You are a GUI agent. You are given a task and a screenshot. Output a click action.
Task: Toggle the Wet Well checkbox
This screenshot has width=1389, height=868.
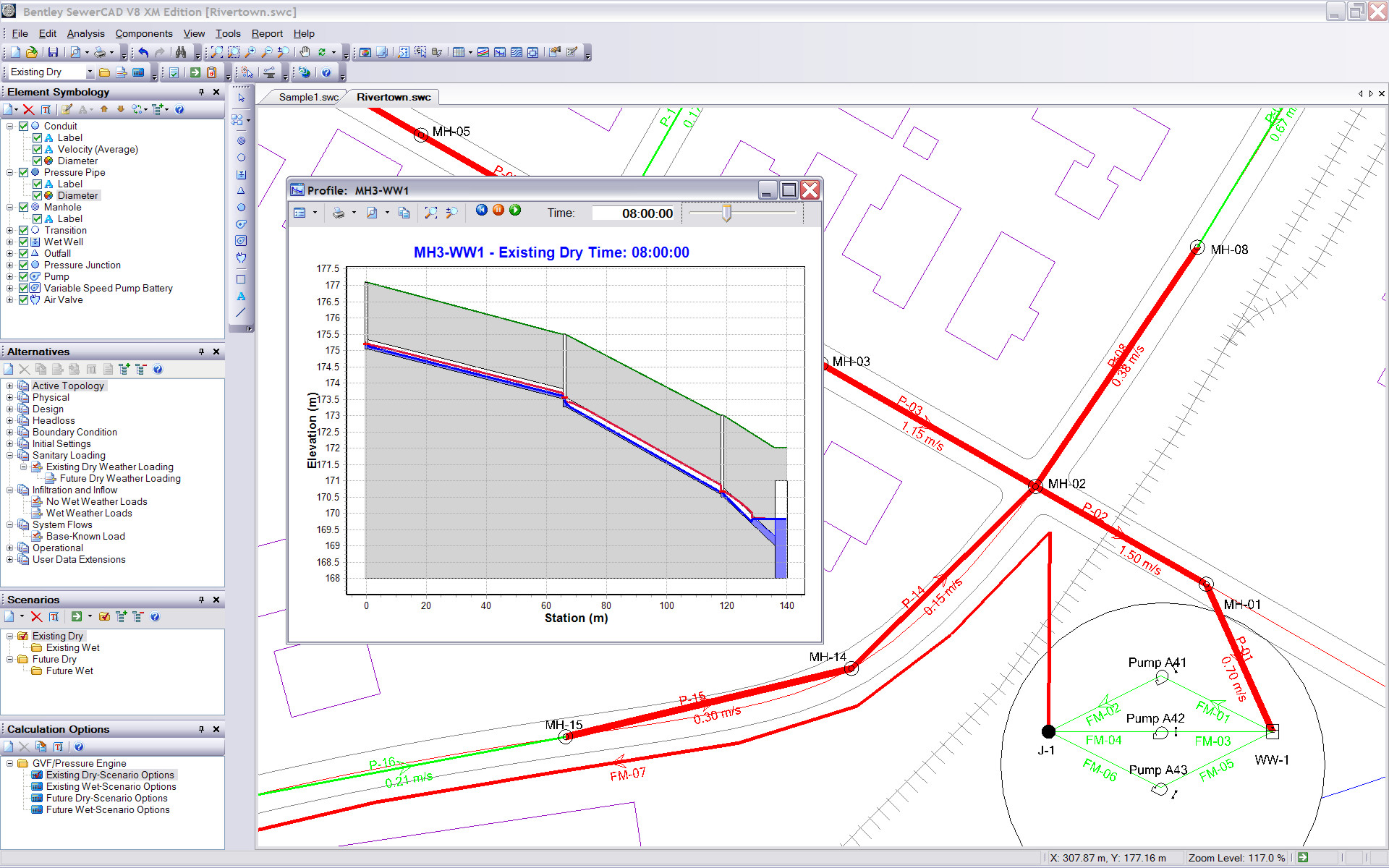(x=23, y=242)
